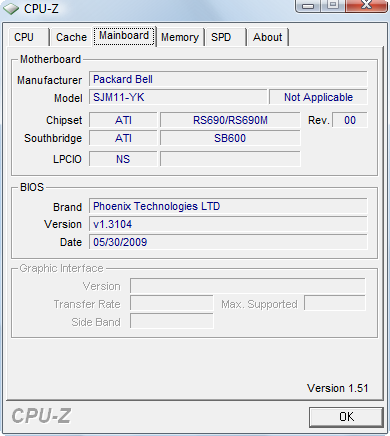Click the Side Band field

point(172,322)
